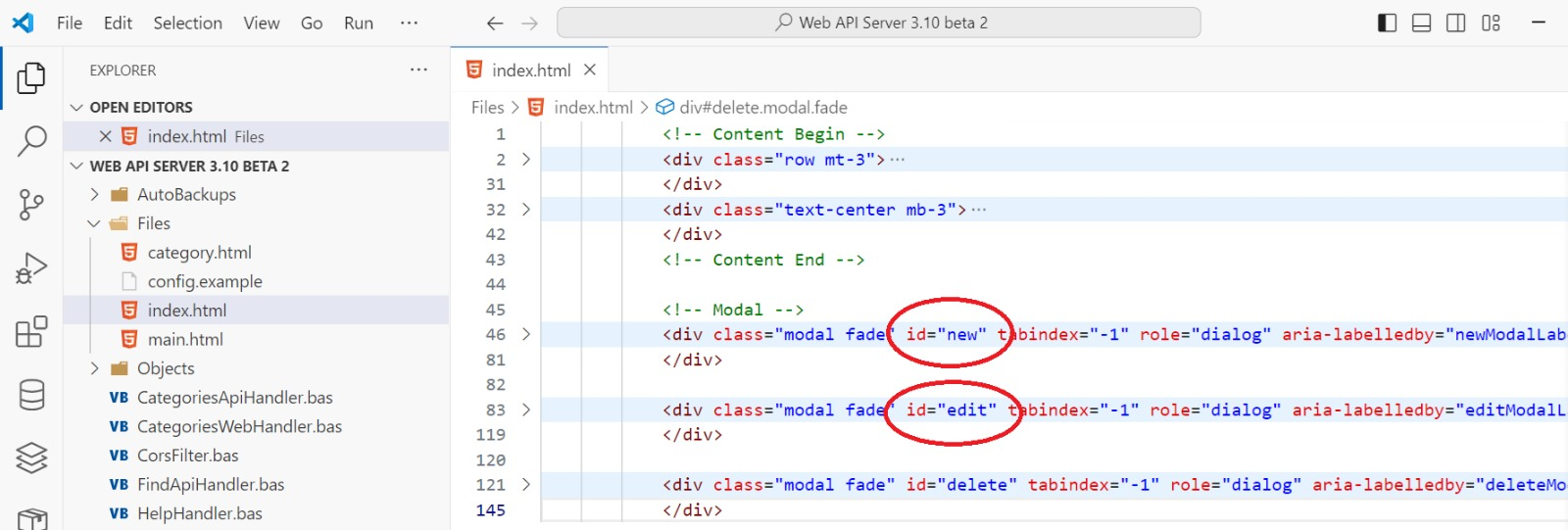Open Explorer Views and More Actions
This screenshot has width=1568, height=530.
point(418,70)
